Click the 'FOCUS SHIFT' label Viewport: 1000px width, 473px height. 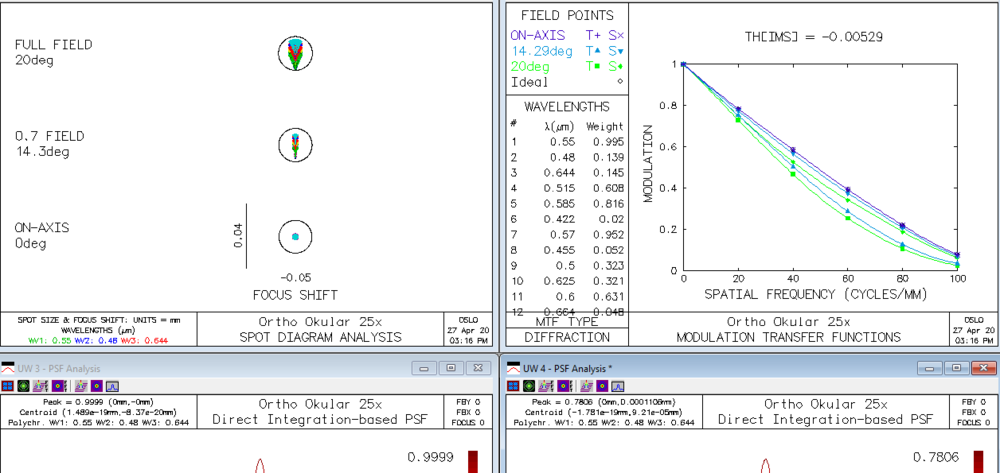(295, 295)
